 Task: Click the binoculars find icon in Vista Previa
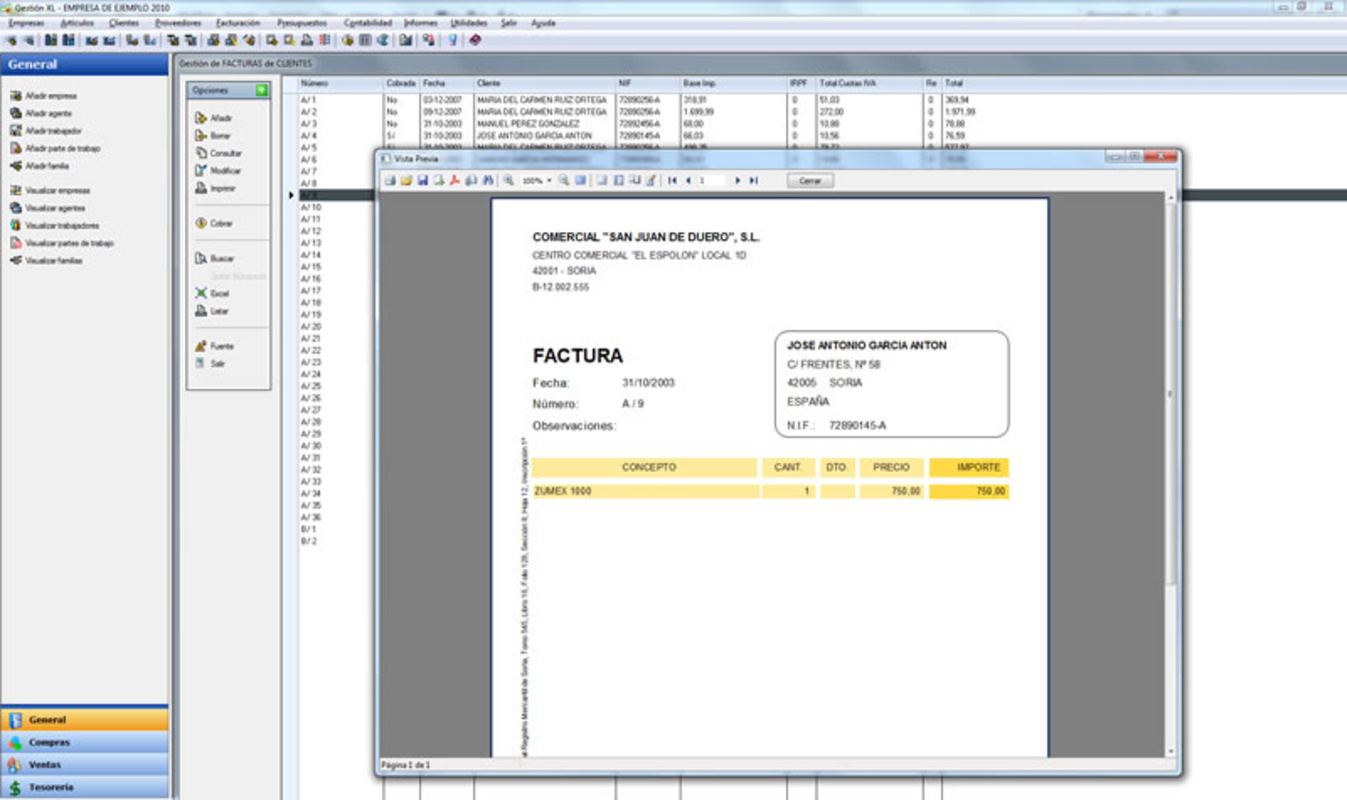point(488,181)
